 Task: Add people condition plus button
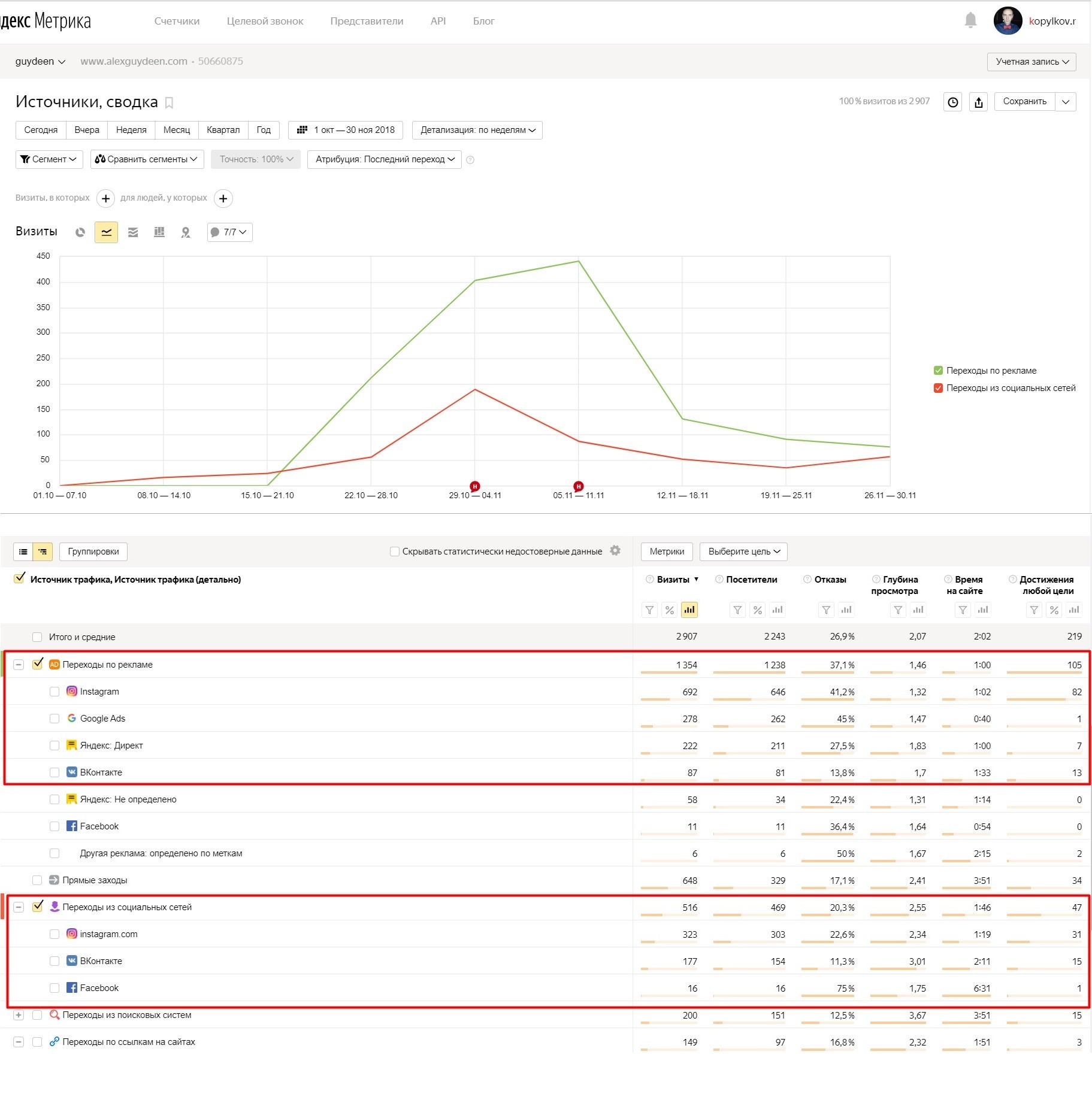223,198
